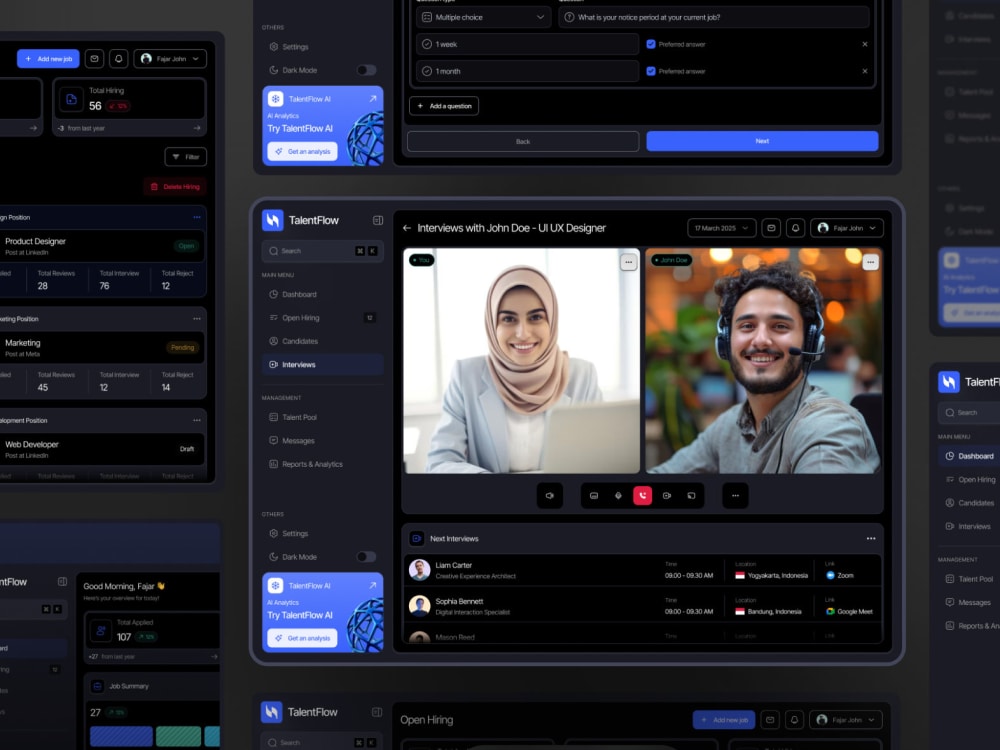Open TalentFlow AI arrow in the Interviews window sidebar

tap(372, 585)
